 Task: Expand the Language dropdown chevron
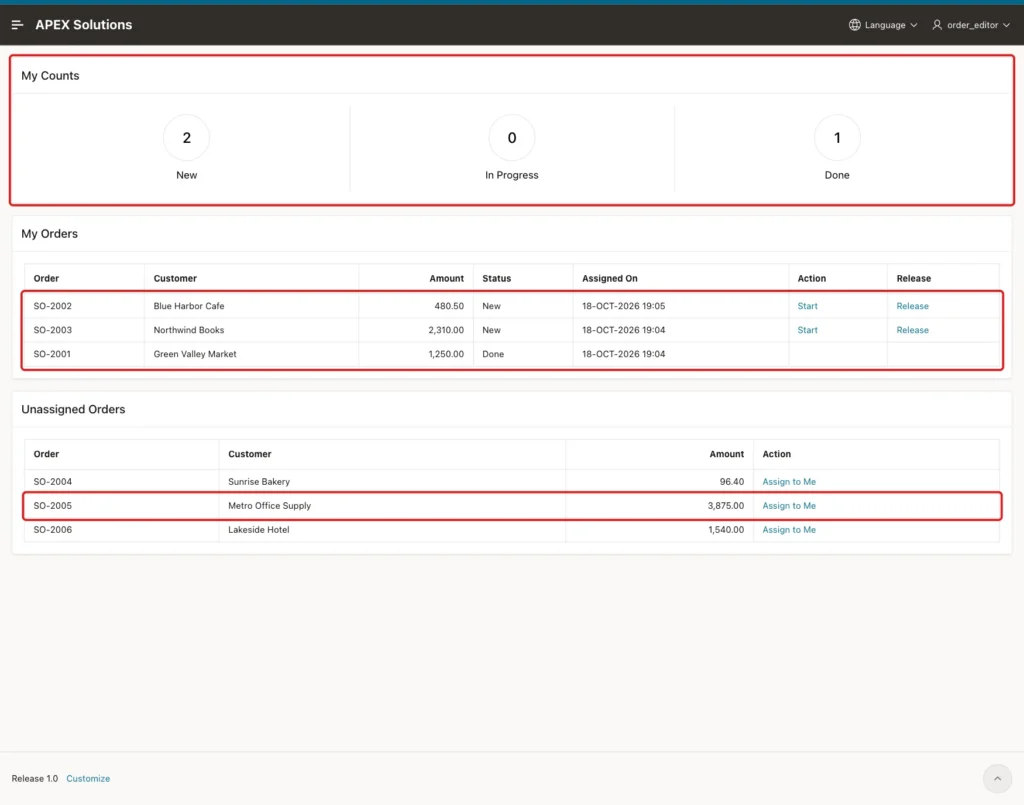click(914, 25)
